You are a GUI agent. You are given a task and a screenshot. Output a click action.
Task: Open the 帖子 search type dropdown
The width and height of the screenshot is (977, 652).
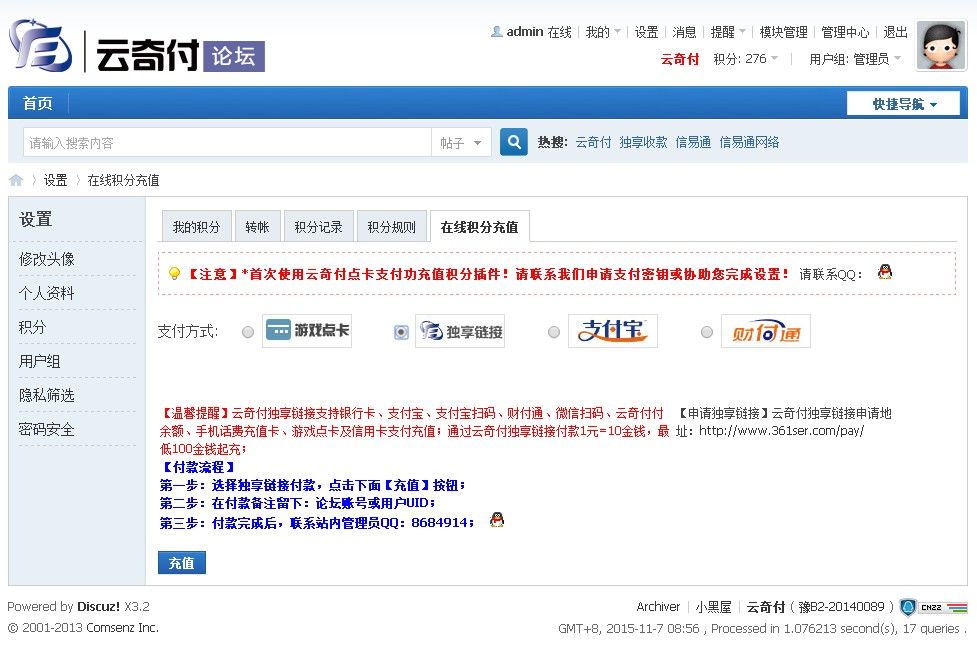coord(461,143)
